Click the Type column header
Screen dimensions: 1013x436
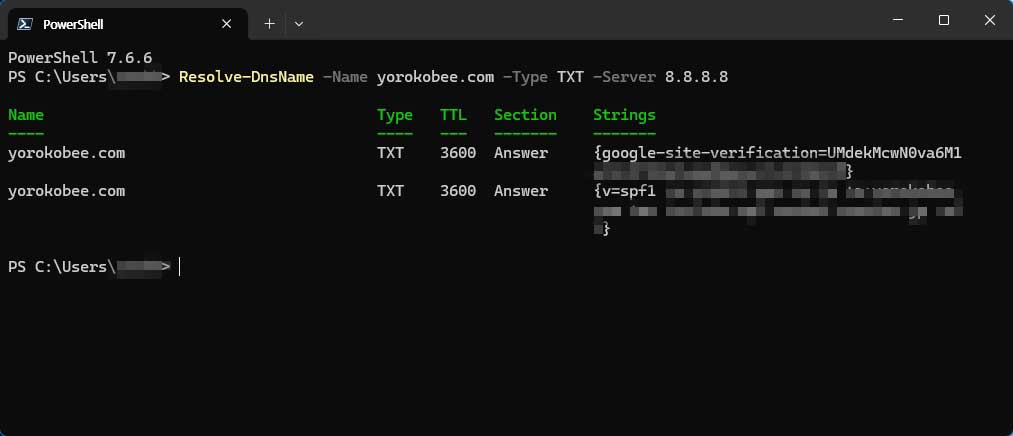tap(395, 115)
